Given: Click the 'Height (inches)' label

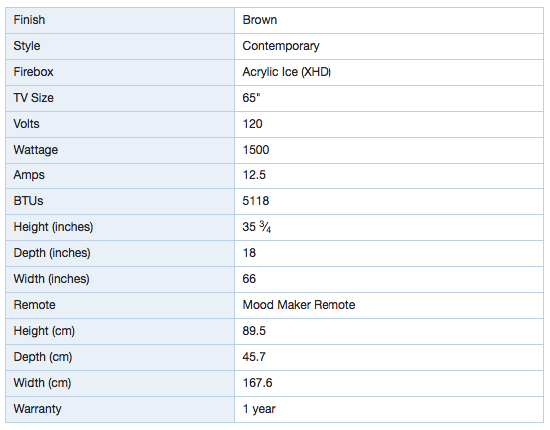Looking at the screenshot, I should 53,227.
